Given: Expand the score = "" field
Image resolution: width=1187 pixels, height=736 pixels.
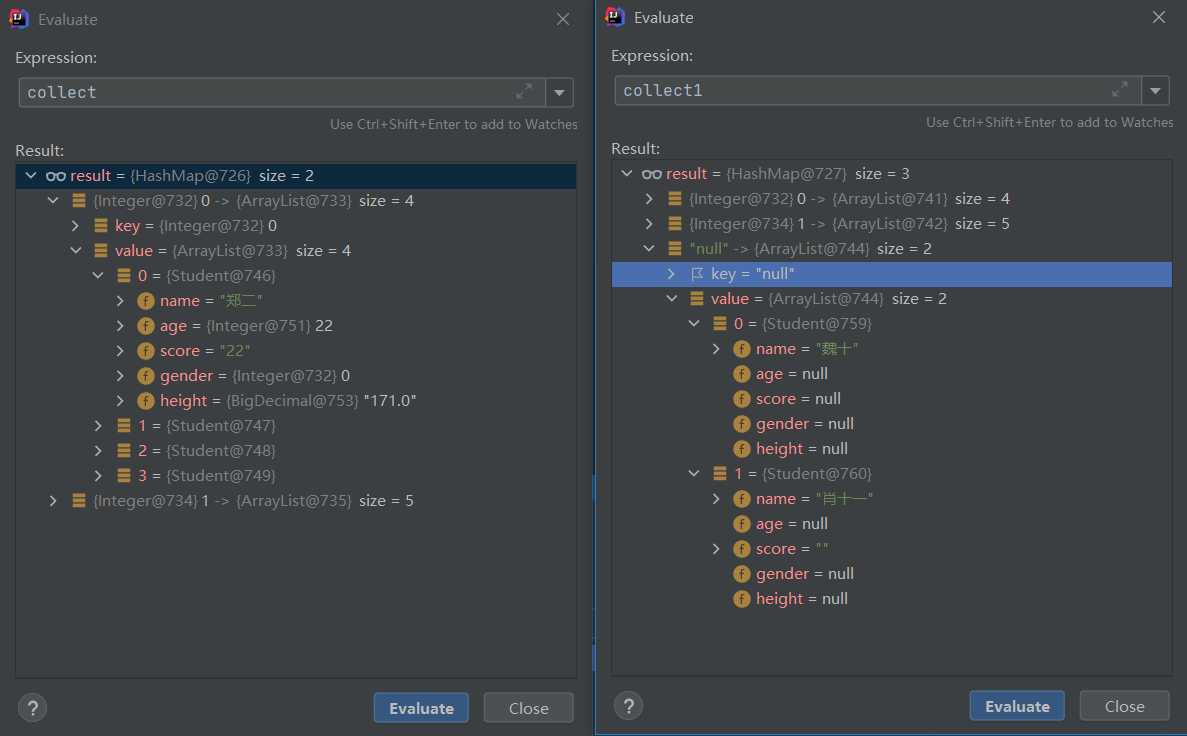Looking at the screenshot, I should pos(716,548).
